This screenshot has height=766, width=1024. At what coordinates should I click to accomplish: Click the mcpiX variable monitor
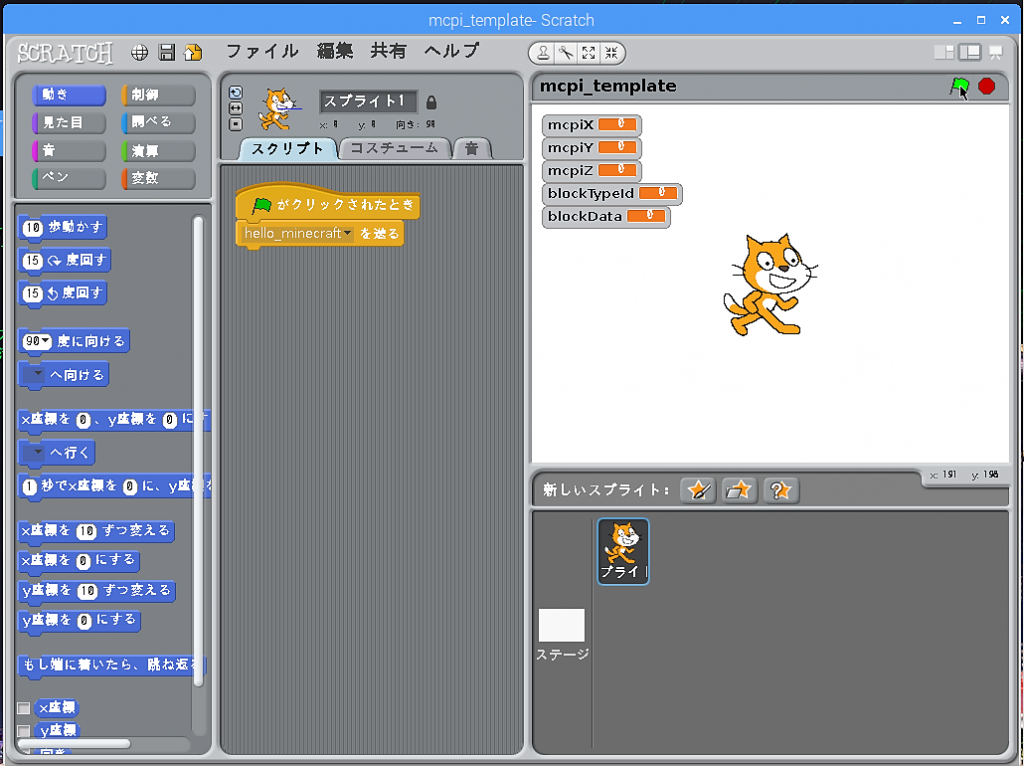[592, 125]
